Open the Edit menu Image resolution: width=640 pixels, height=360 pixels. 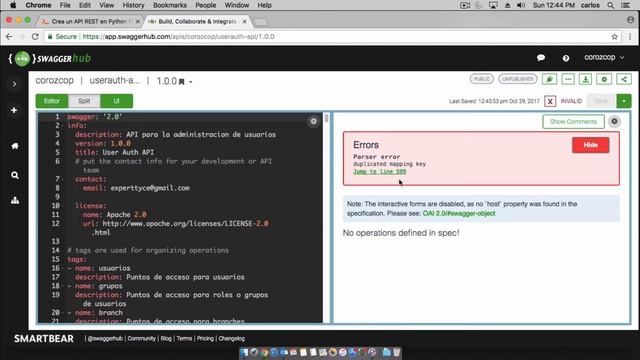coord(84,5)
